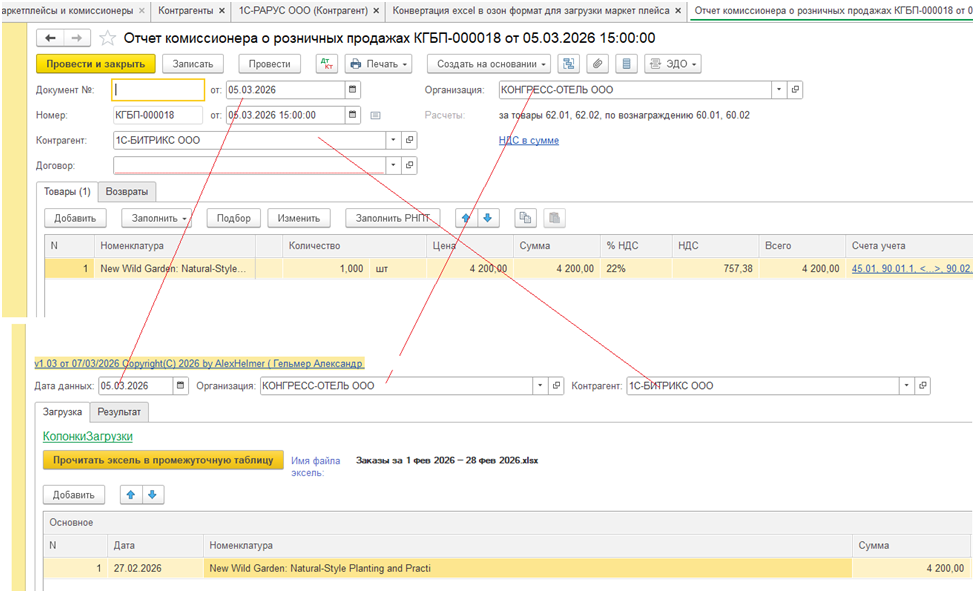The height and width of the screenshot is (593, 975).
Task: Expand the ЭДО menu
Action: tap(673, 64)
